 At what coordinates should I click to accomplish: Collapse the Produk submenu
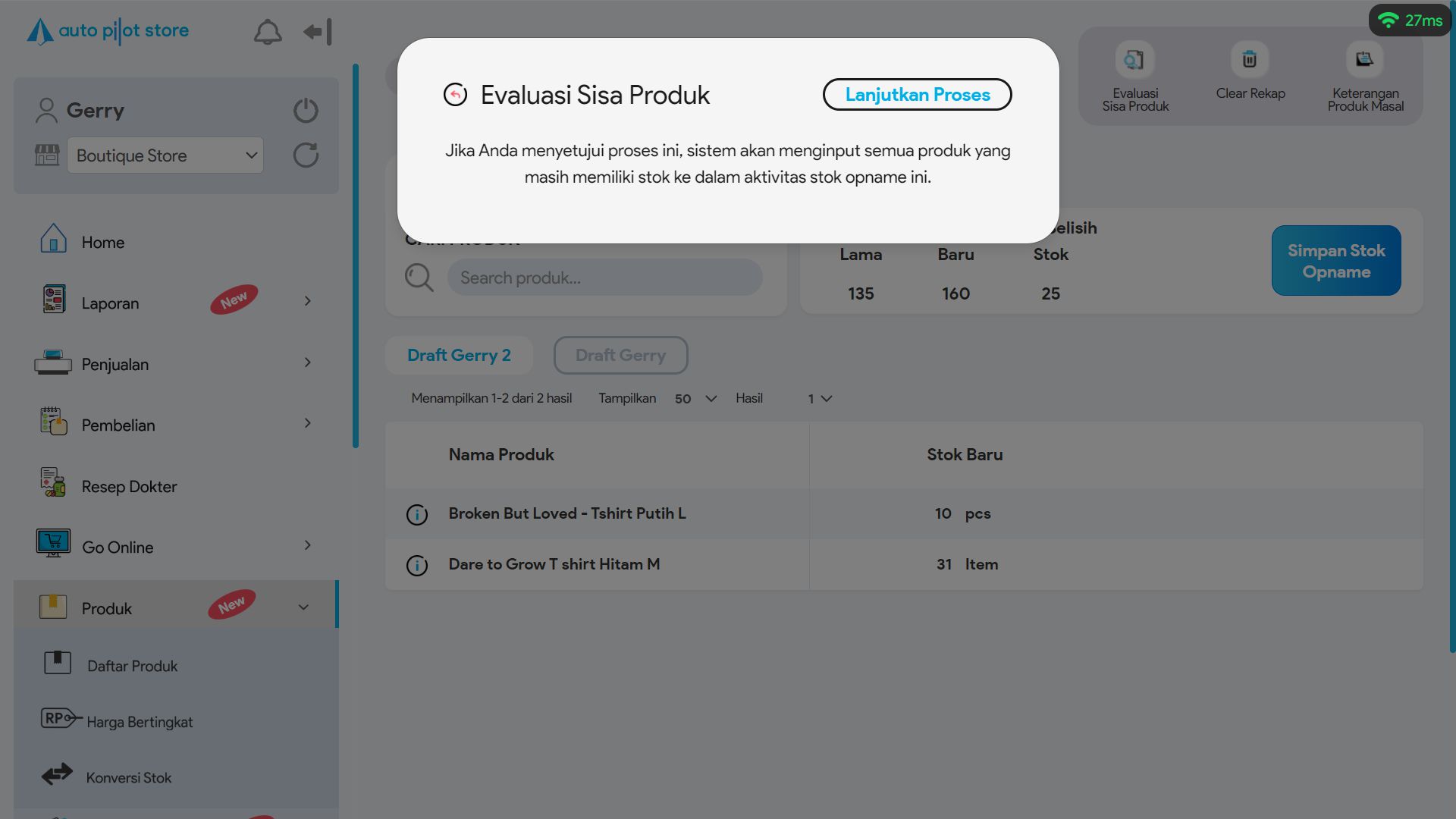(x=303, y=607)
